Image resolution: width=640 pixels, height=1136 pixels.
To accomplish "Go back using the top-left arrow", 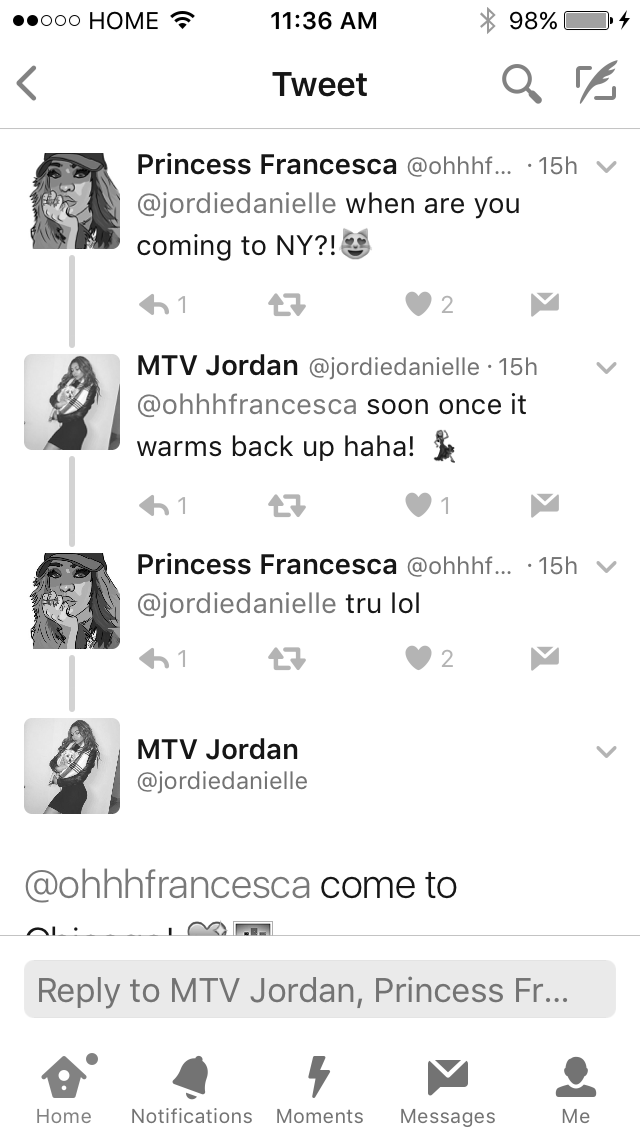I will coord(27,83).
